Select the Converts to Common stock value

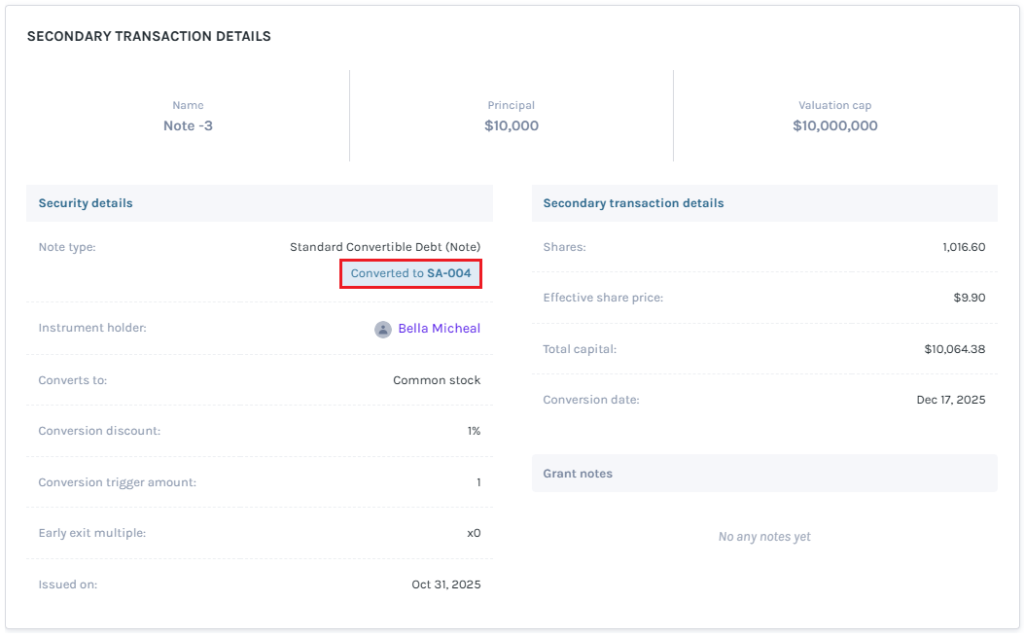pos(436,379)
